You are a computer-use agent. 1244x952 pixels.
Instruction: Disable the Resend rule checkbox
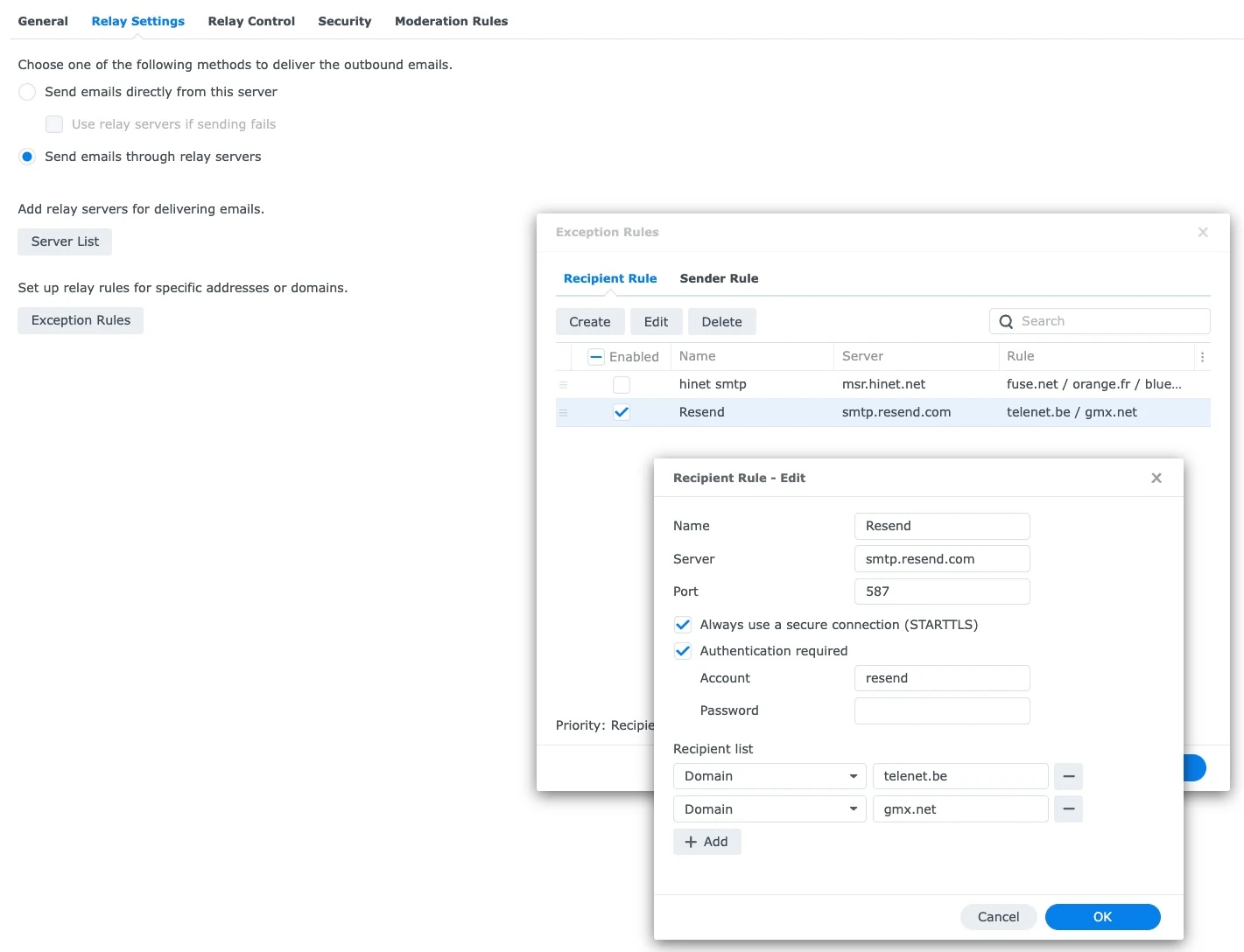(x=622, y=412)
